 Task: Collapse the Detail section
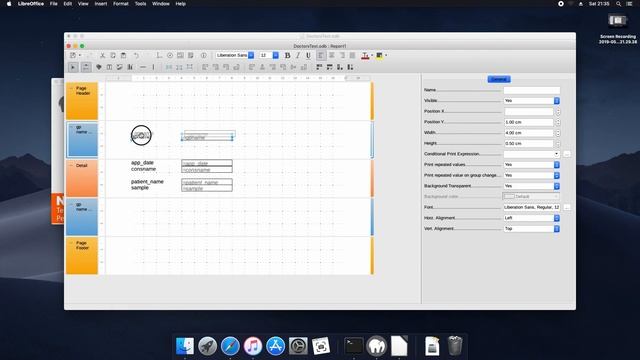coord(71,165)
